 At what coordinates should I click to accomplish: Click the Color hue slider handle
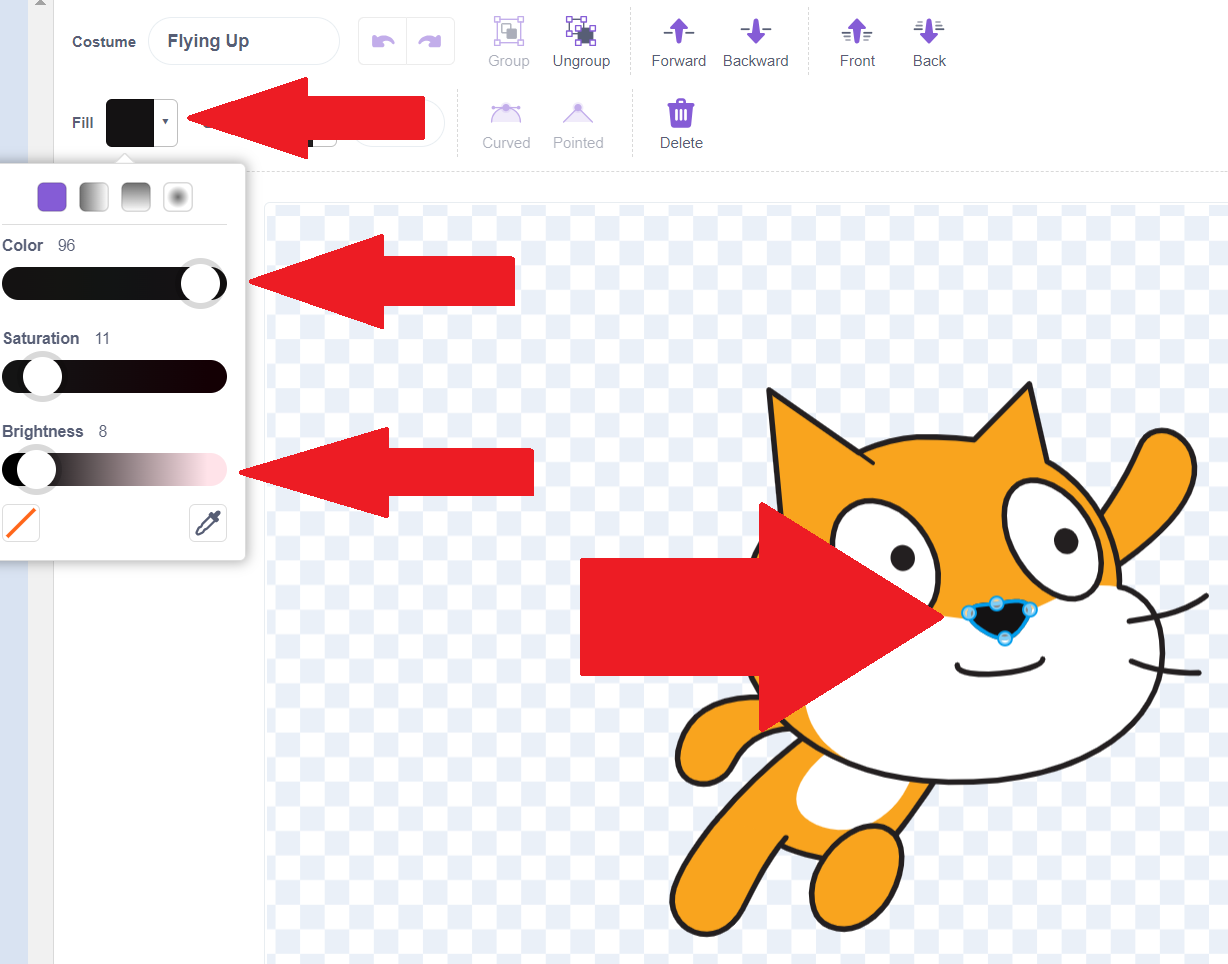pyautogui.click(x=201, y=284)
